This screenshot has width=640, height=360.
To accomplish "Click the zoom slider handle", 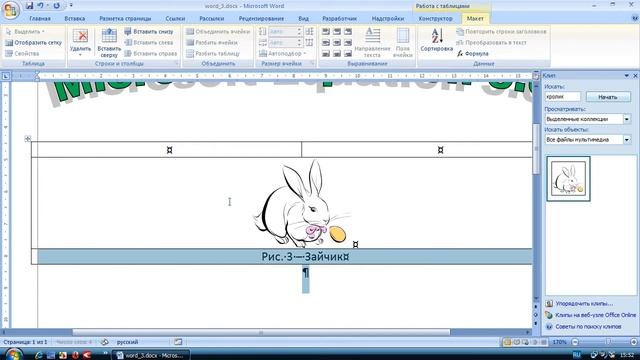I will click(x=608, y=342).
